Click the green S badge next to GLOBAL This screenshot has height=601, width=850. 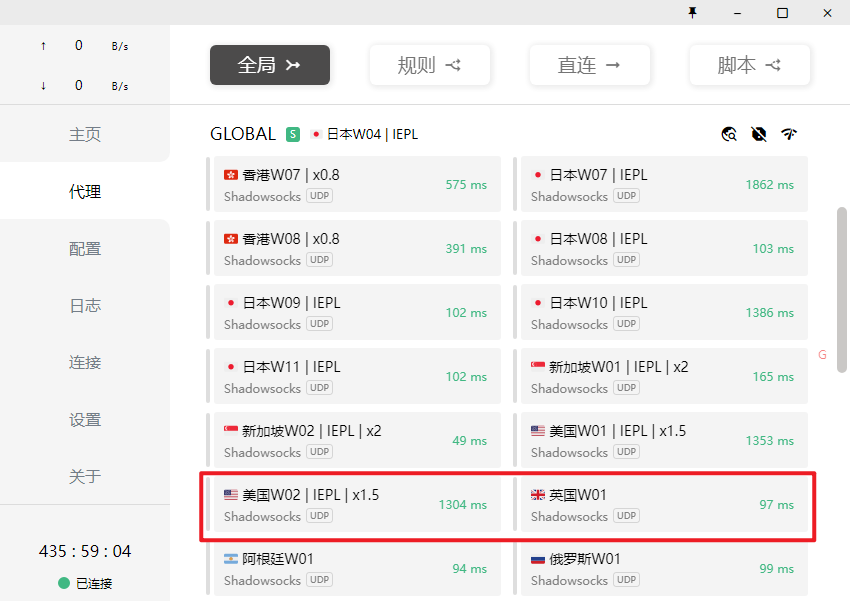click(293, 134)
